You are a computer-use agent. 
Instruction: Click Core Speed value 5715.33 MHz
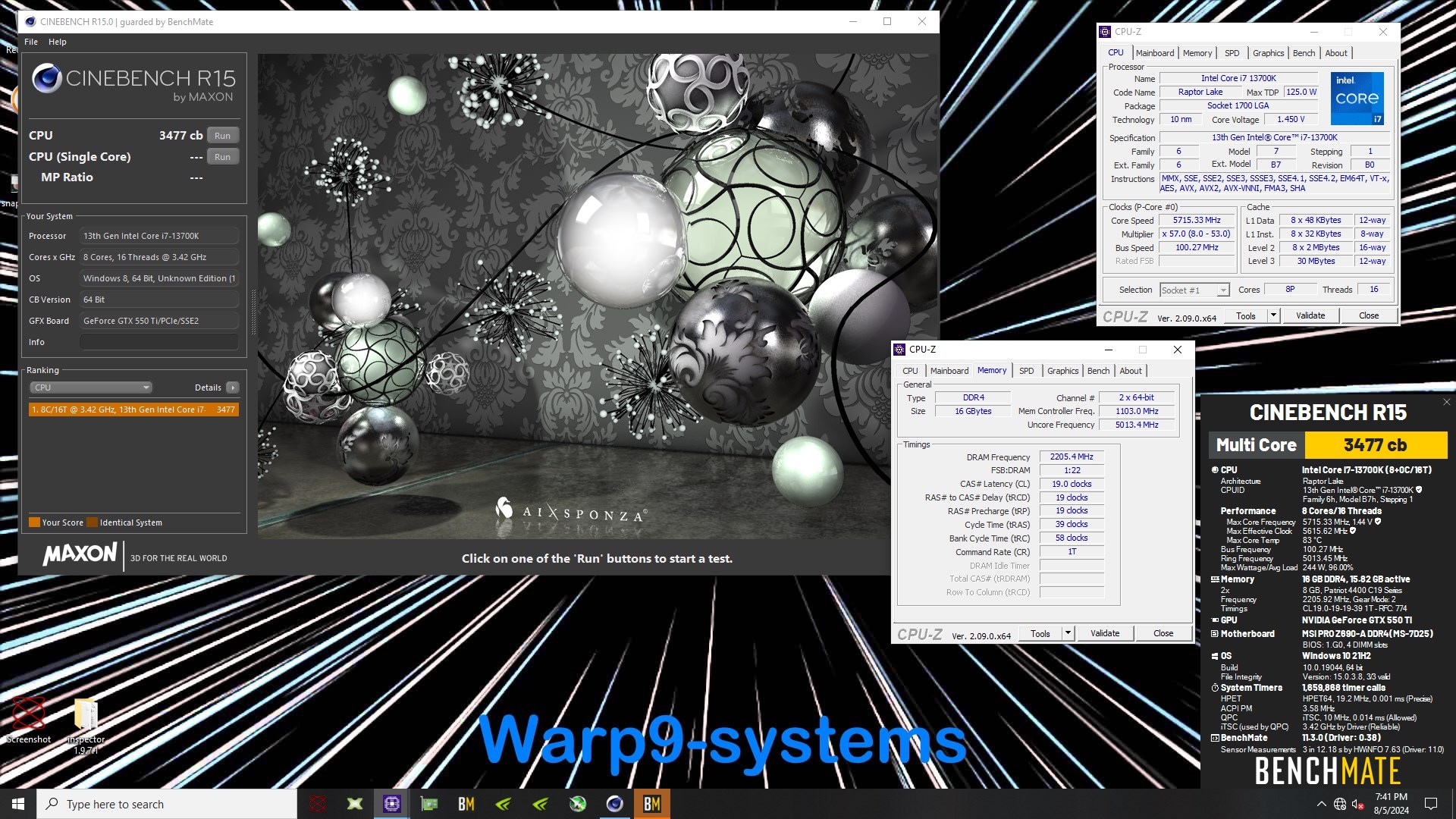[1197, 220]
